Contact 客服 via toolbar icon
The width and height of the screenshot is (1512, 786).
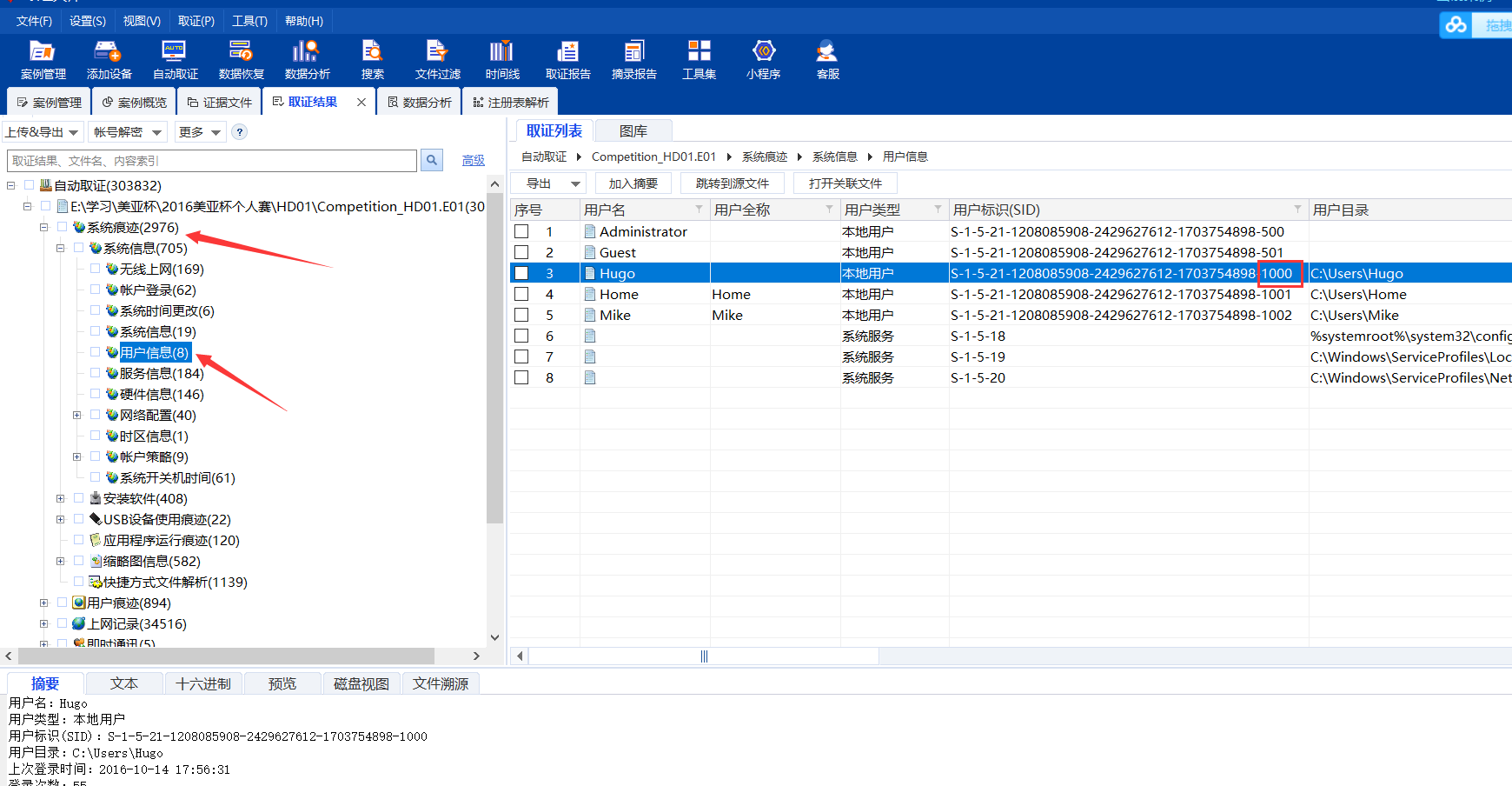point(827,60)
